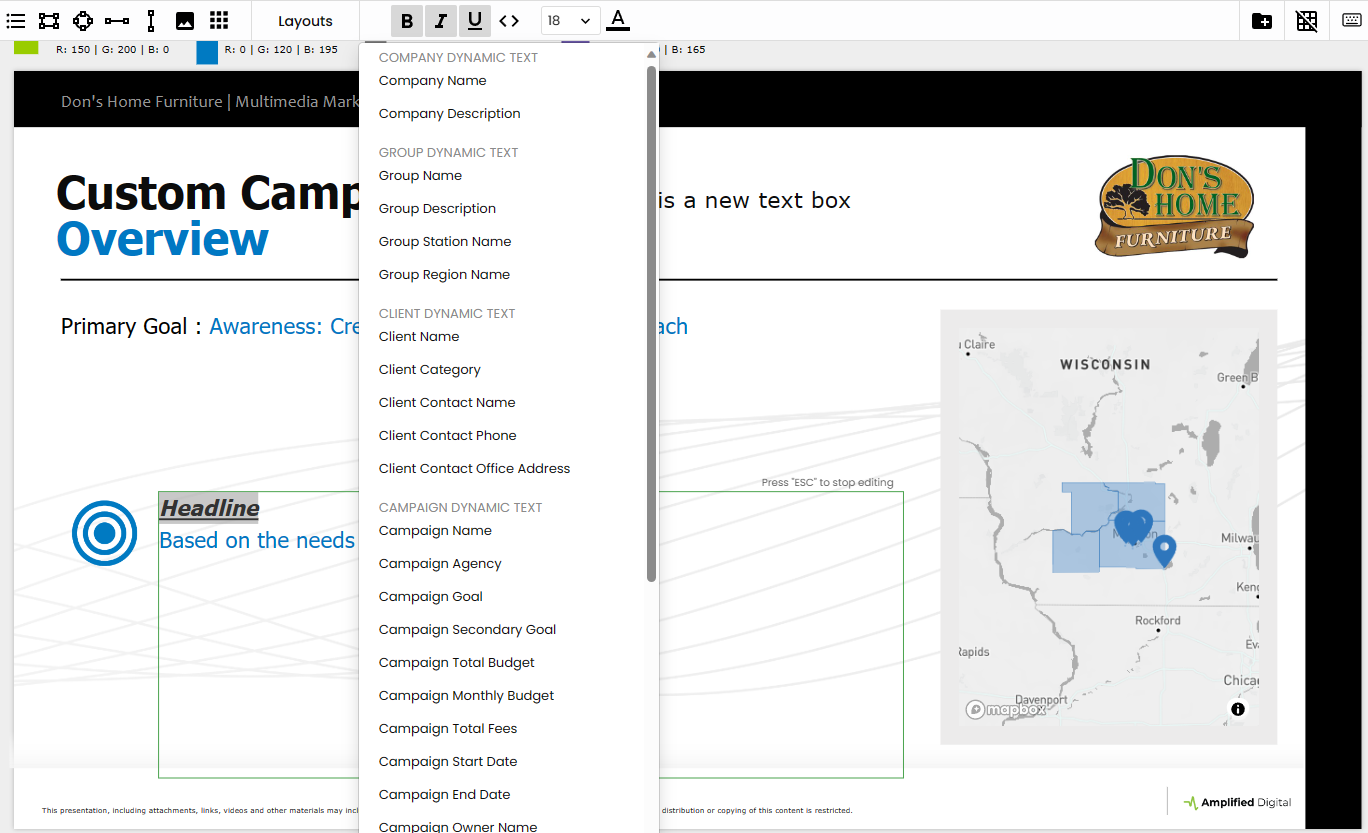
Task: Toggle underline formatting
Action: (475, 21)
